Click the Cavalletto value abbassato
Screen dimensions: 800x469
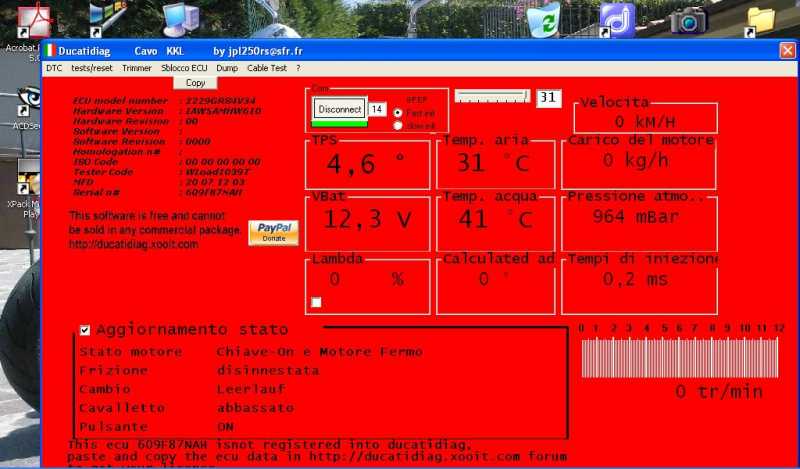coord(256,408)
